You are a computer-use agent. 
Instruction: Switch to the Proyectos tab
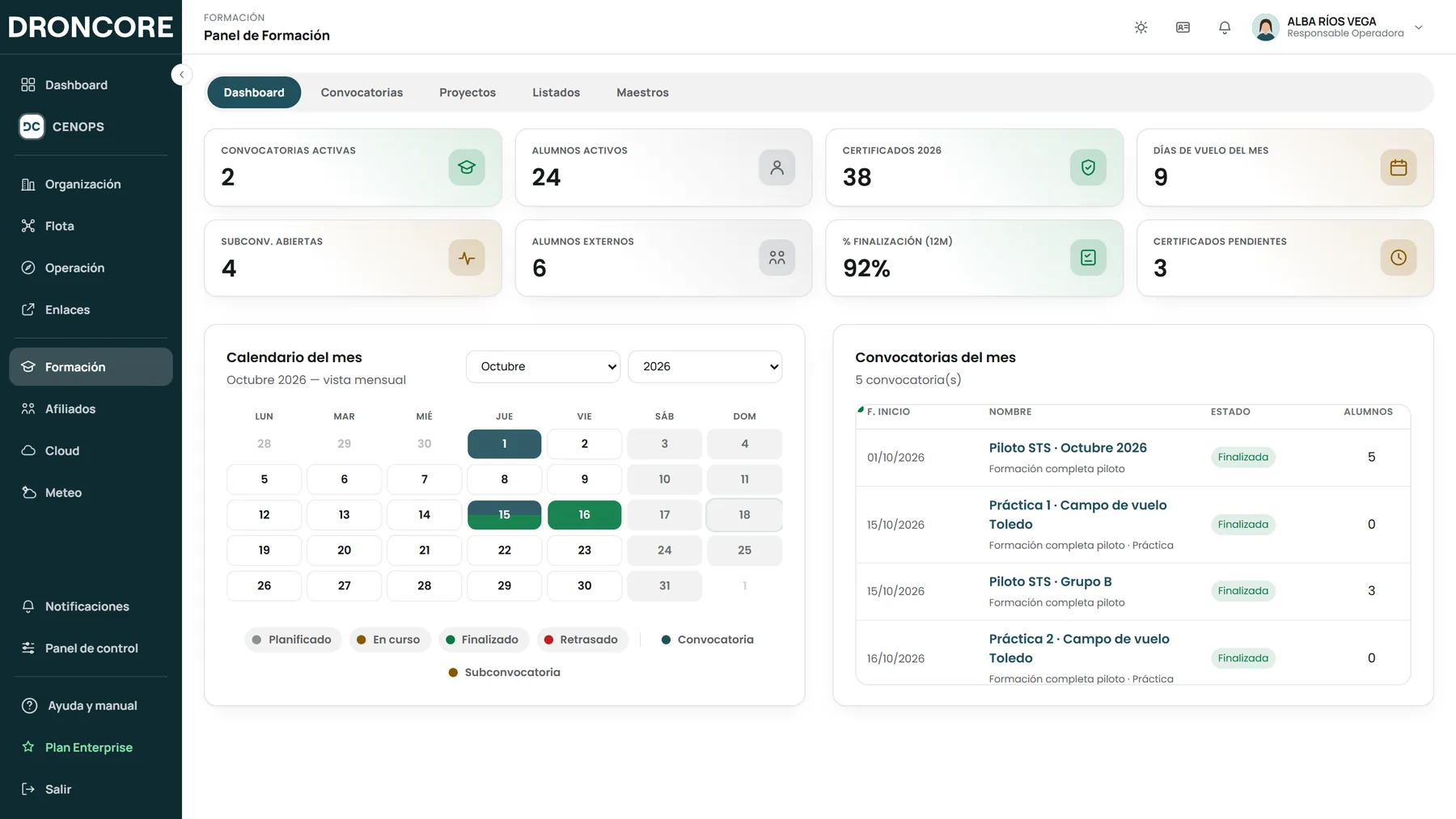(x=468, y=93)
